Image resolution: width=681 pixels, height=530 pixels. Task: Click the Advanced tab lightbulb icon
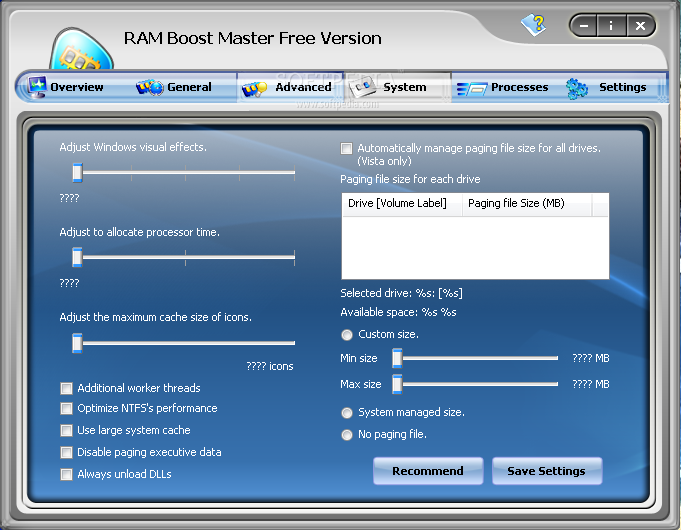[x=255, y=89]
